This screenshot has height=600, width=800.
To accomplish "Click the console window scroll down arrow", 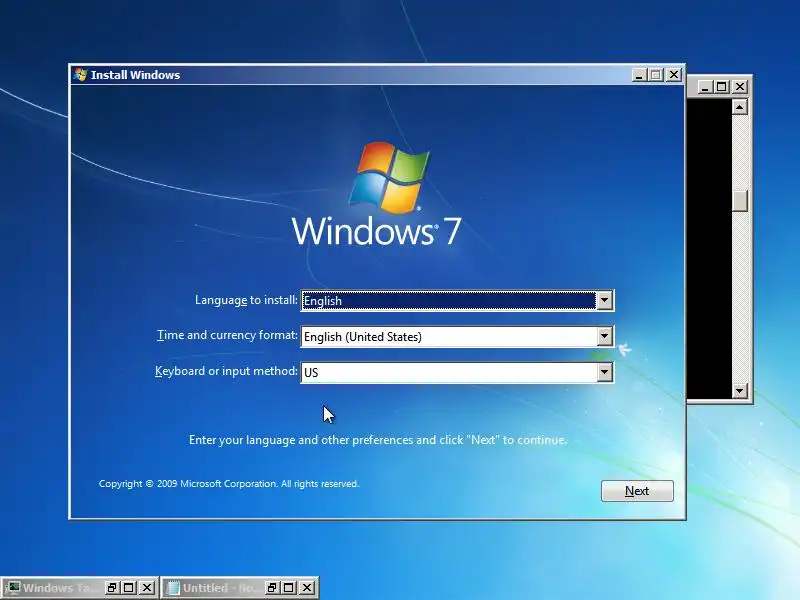I will click(x=740, y=391).
